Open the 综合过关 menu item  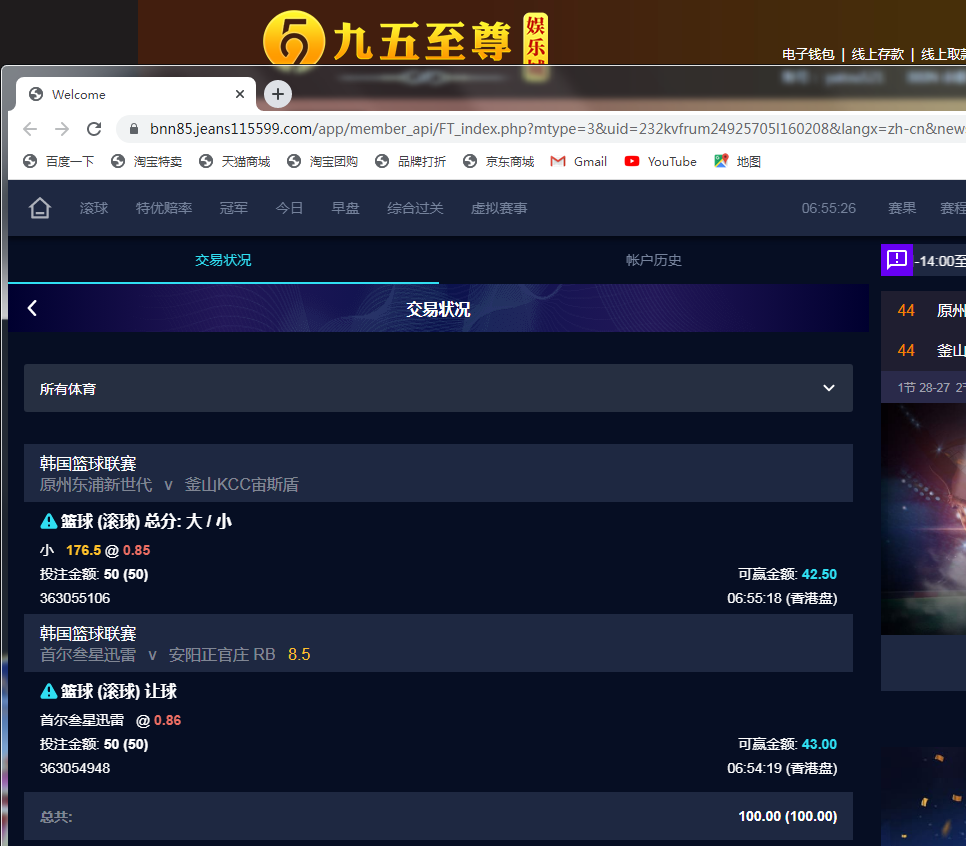click(415, 208)
